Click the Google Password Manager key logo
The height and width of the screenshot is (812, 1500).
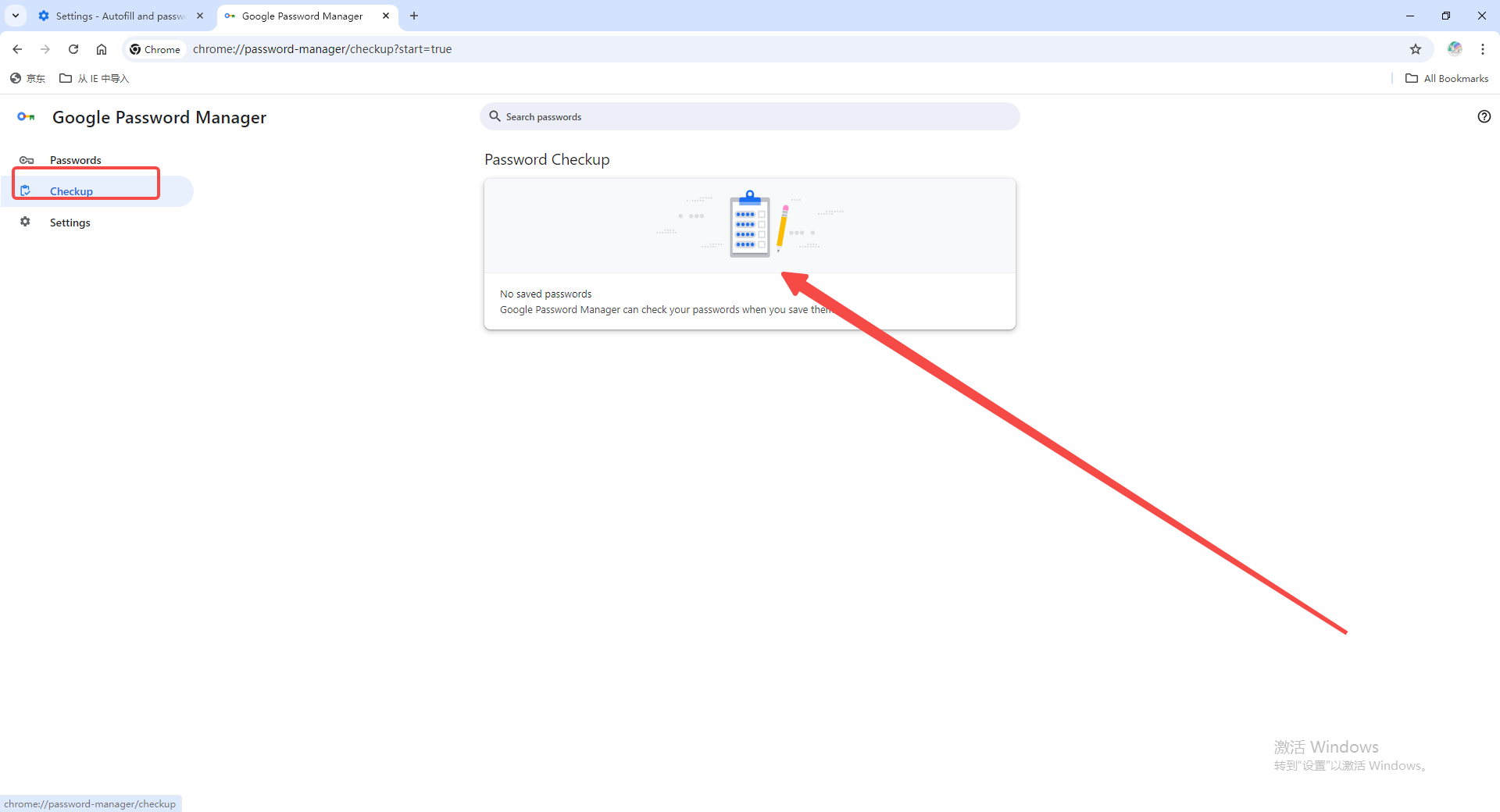tap(26, 117)
